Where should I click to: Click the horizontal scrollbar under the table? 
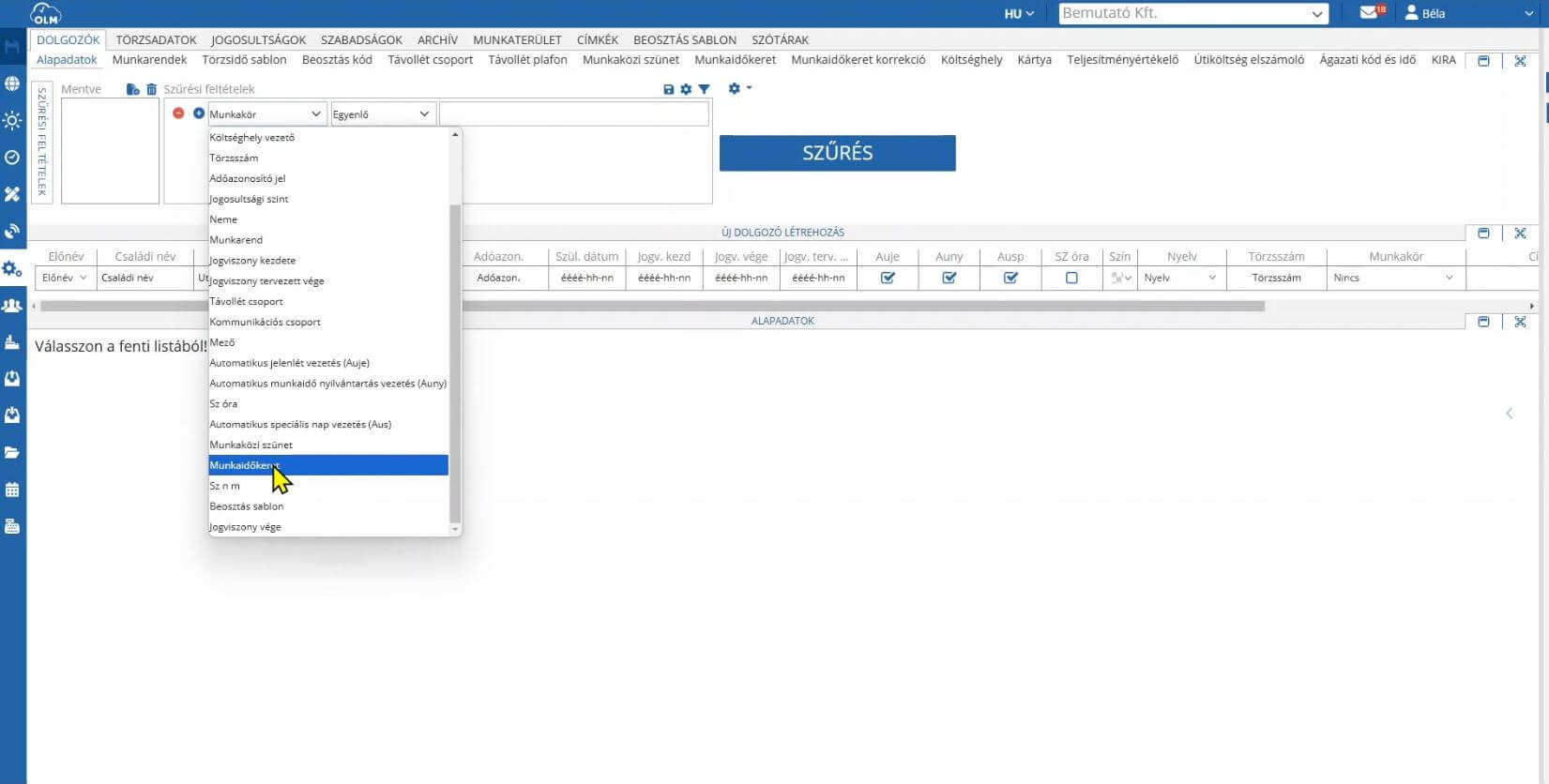[652, 306]
